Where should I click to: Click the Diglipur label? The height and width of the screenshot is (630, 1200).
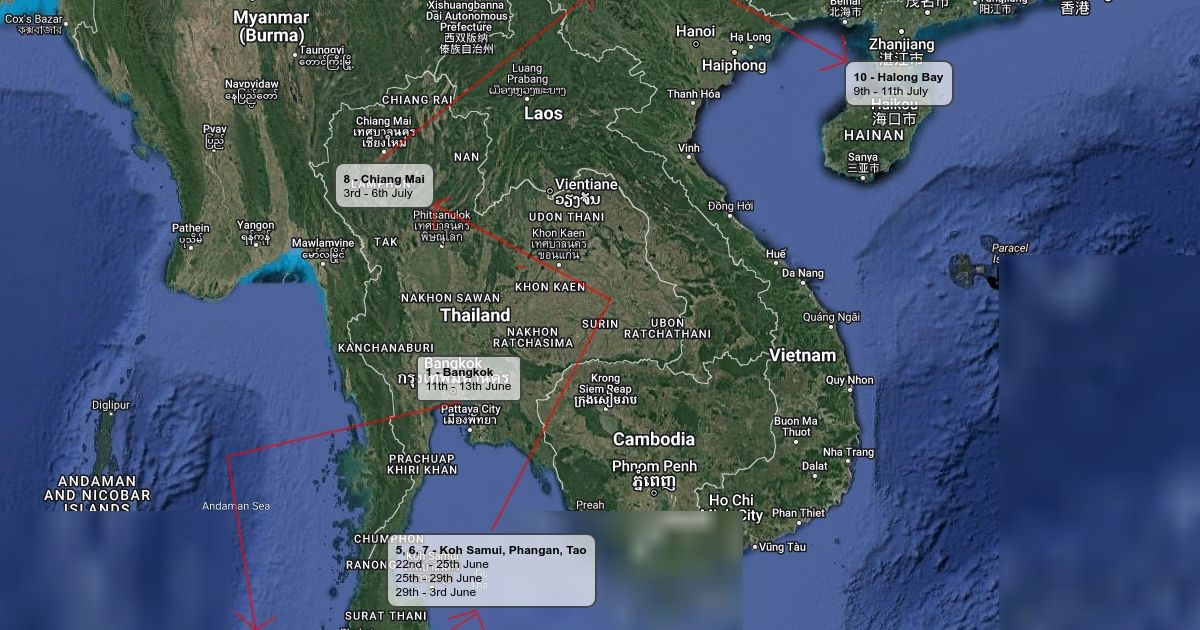point(111,405)
